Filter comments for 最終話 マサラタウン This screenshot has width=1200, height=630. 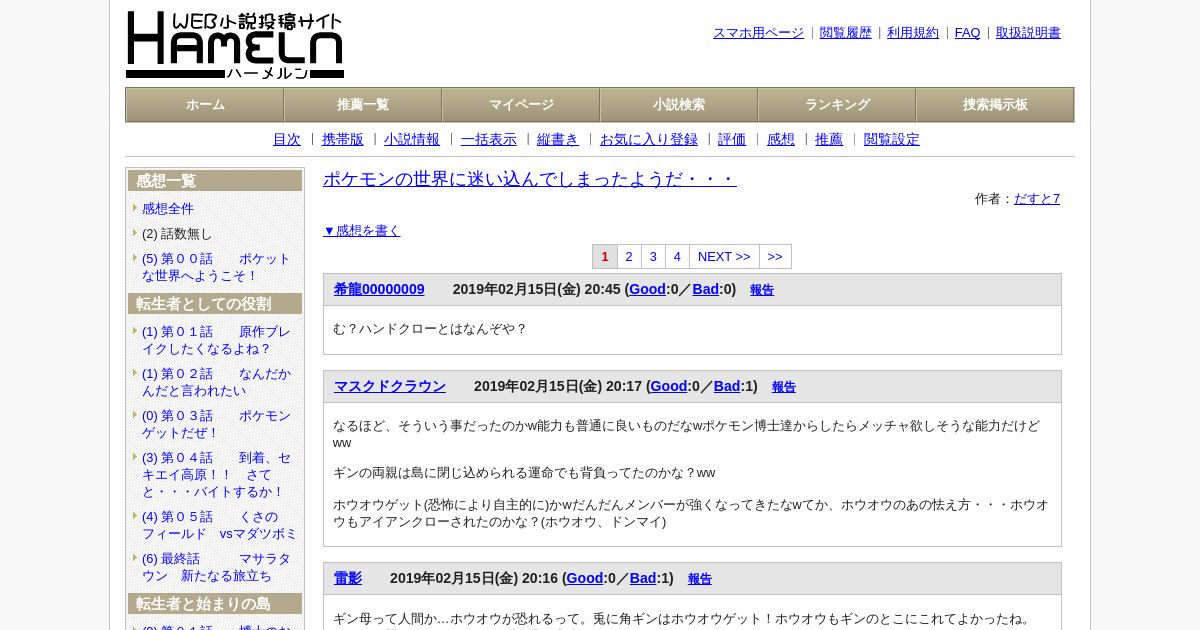pos(216,567)
